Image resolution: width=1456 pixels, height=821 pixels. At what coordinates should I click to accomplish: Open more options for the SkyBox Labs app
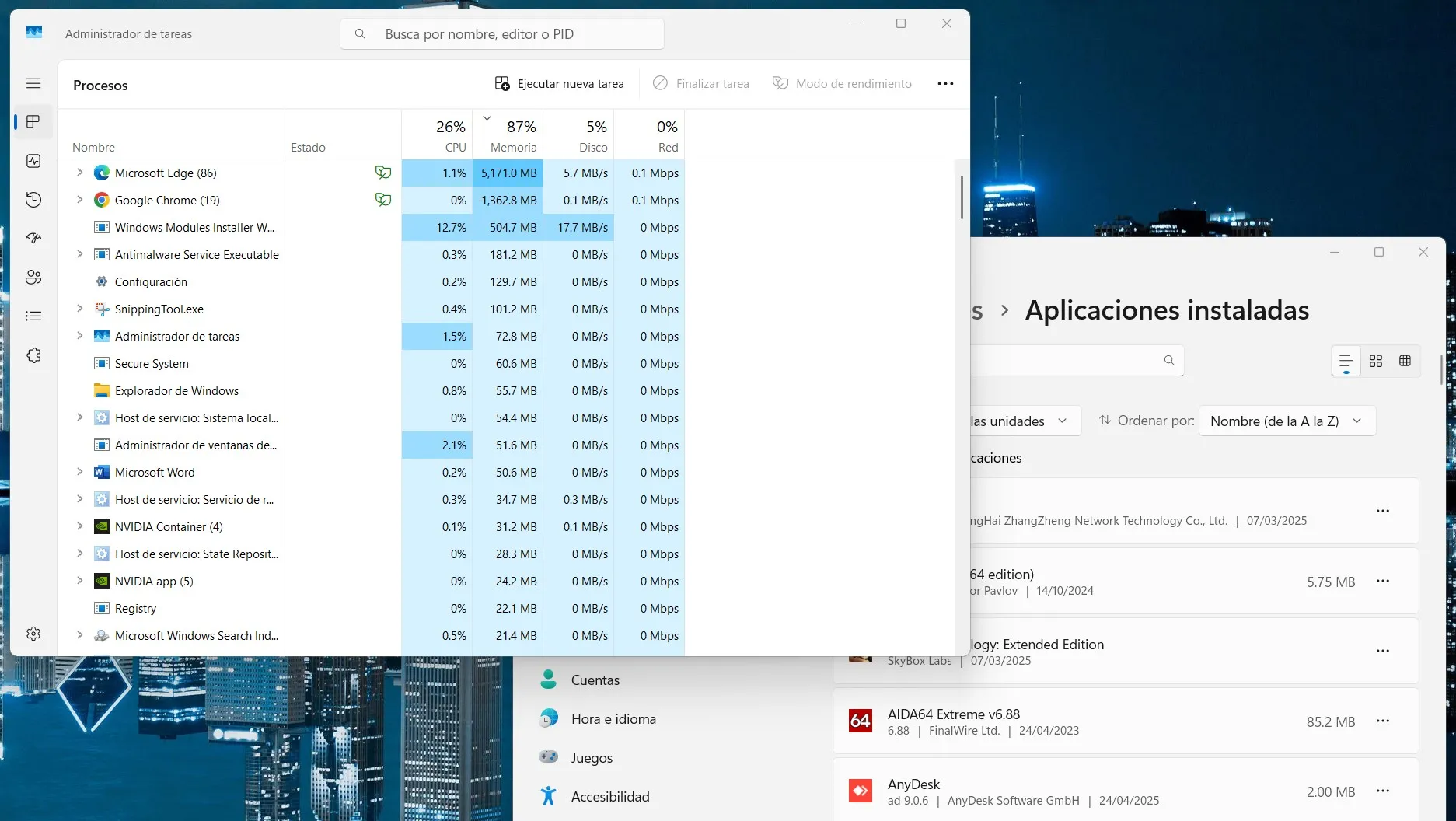coord(1382,651)
